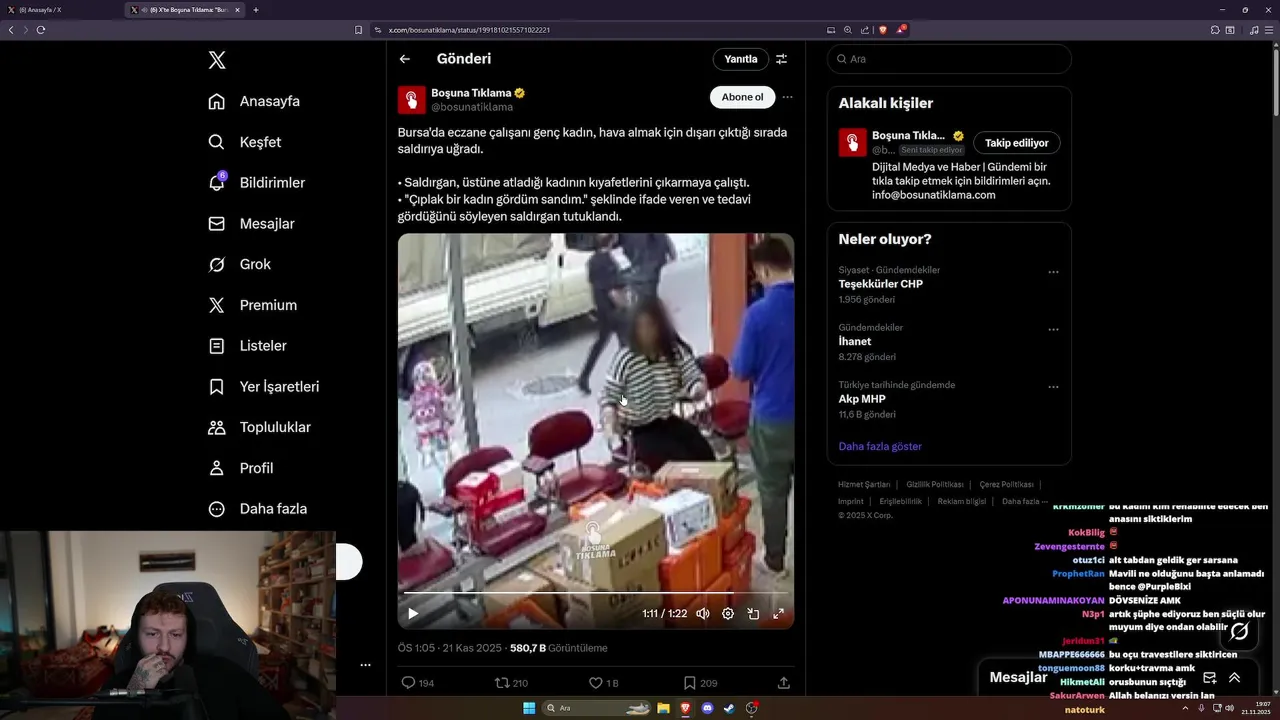The width and height of the screenshot is (1280, 720).
Task: Open the browser hamburger menu
Action: (x=1269, y=30)
